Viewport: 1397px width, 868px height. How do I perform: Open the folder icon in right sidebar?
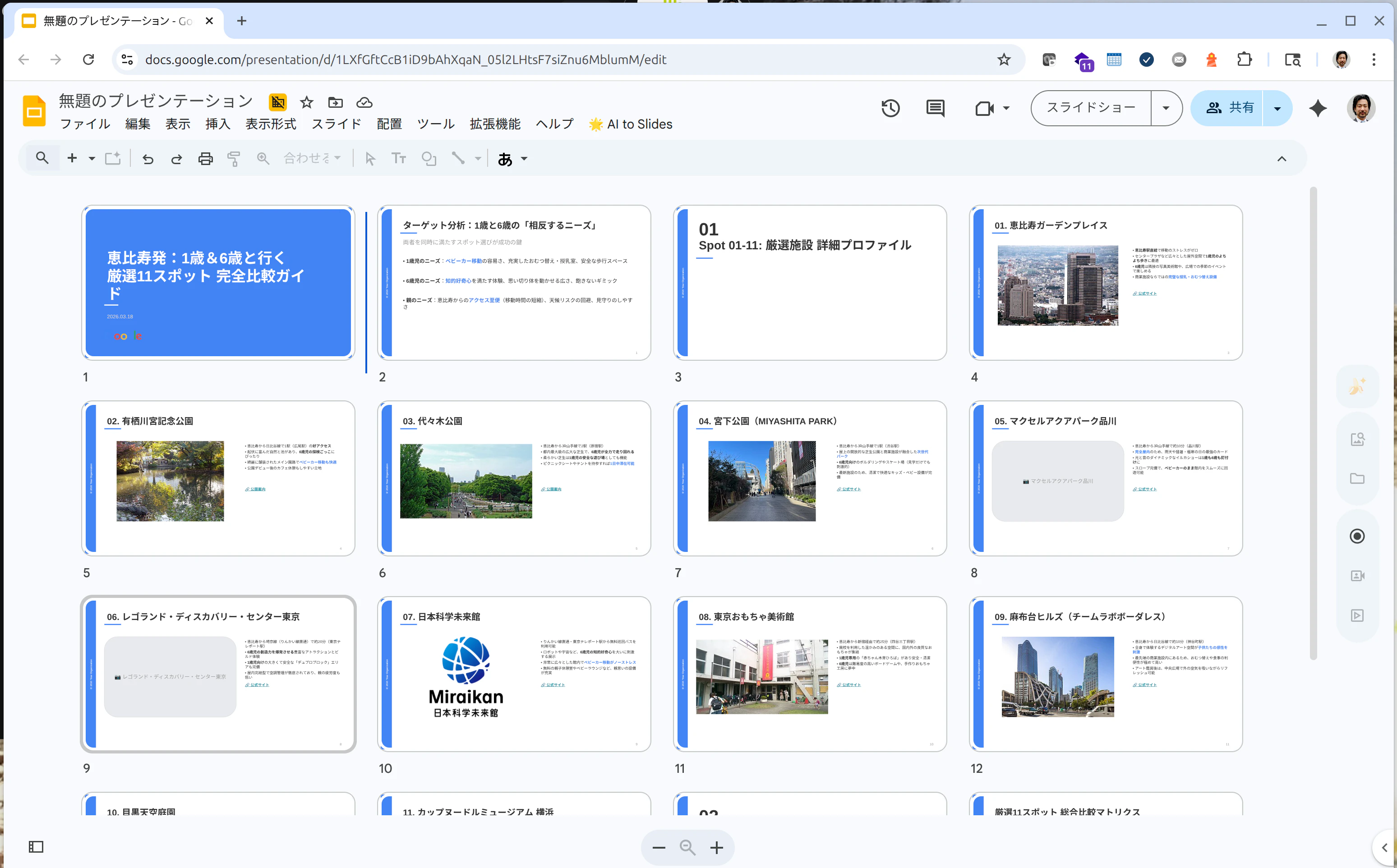tap(1357, 479)
